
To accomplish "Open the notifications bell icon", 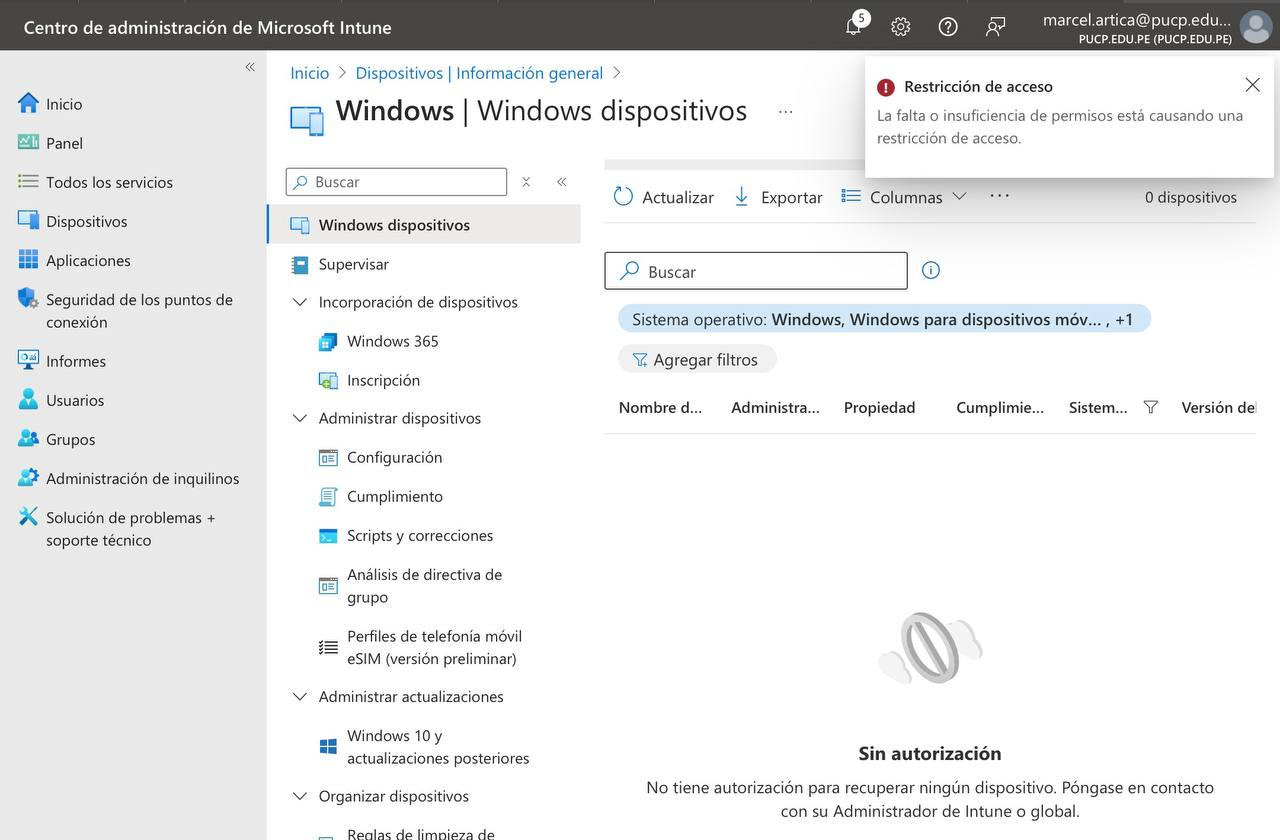I will [853, 27].
